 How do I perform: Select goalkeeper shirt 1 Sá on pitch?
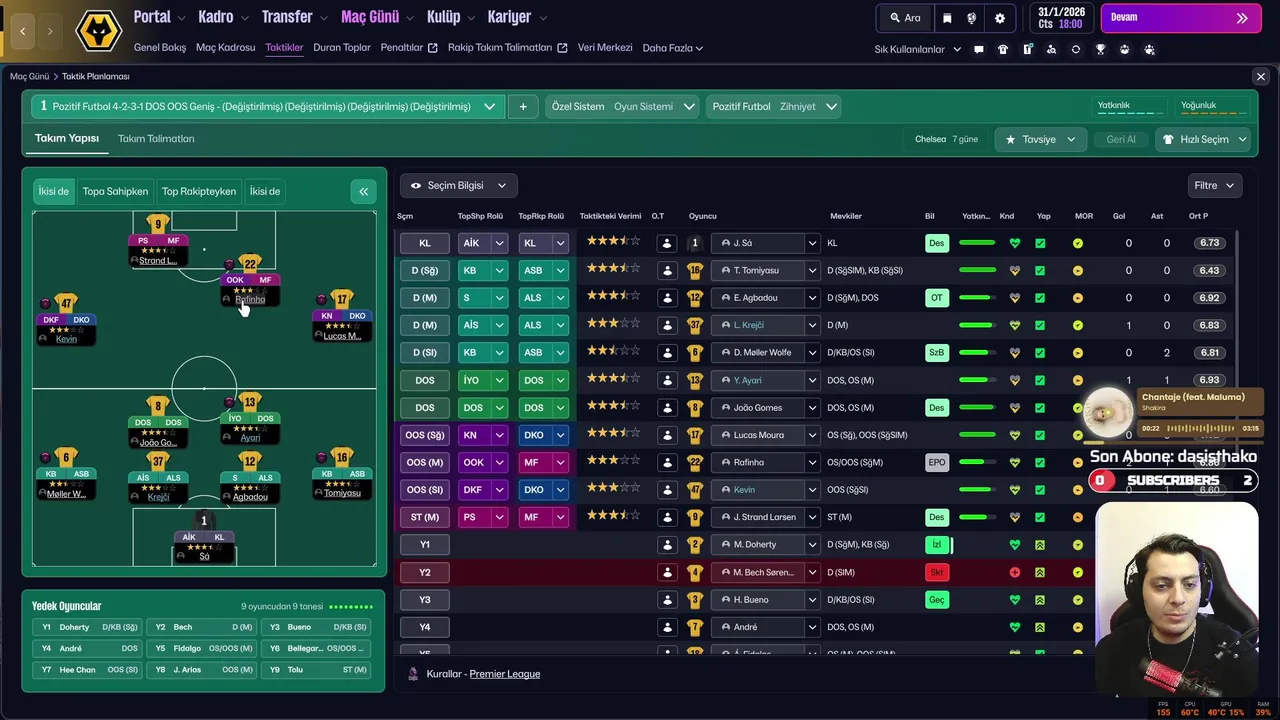pos(204,520)
